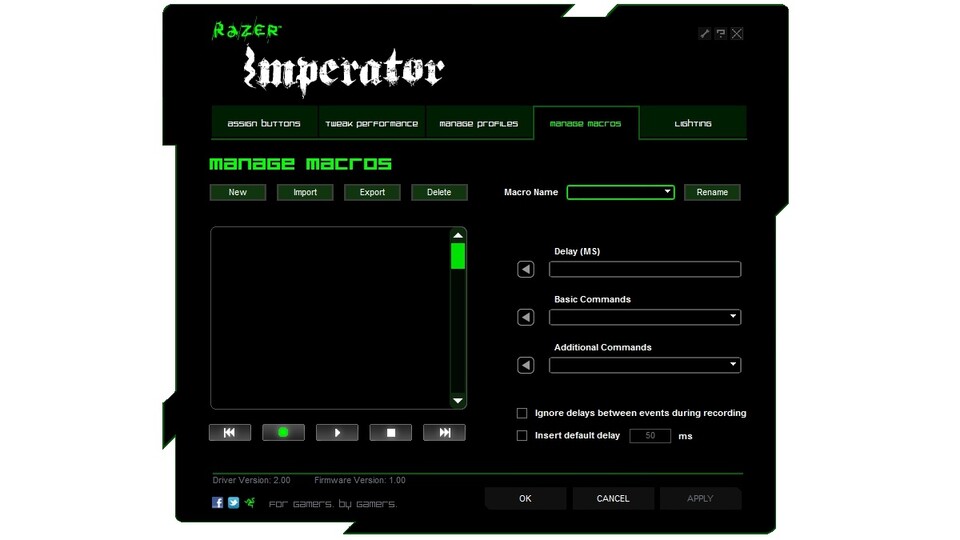Enable ignore delays between events during recording

[x=522, y=413]
